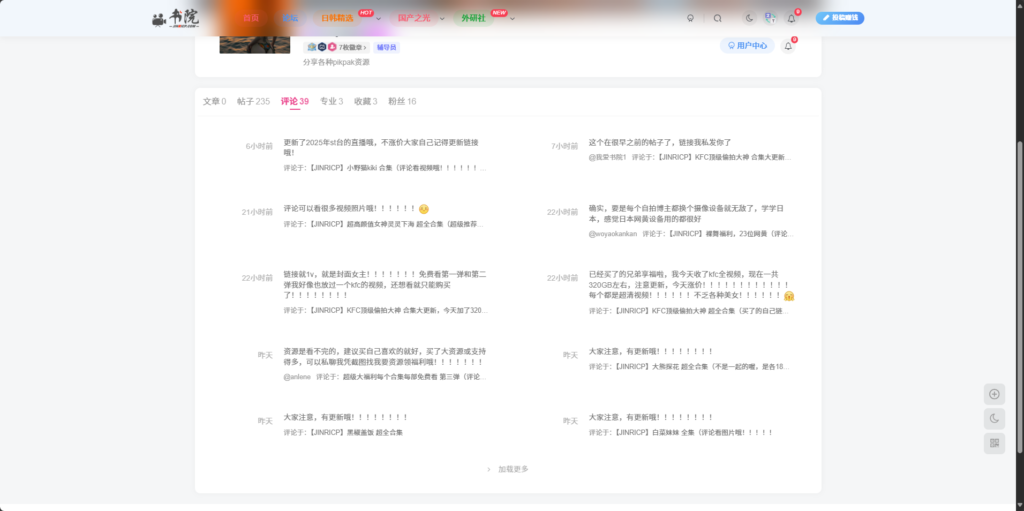This screenshot has height=511, width=1024.
Task: Open post KFC顶级偷拍大神 今天加了320 link
Action: tap(398, 311)
